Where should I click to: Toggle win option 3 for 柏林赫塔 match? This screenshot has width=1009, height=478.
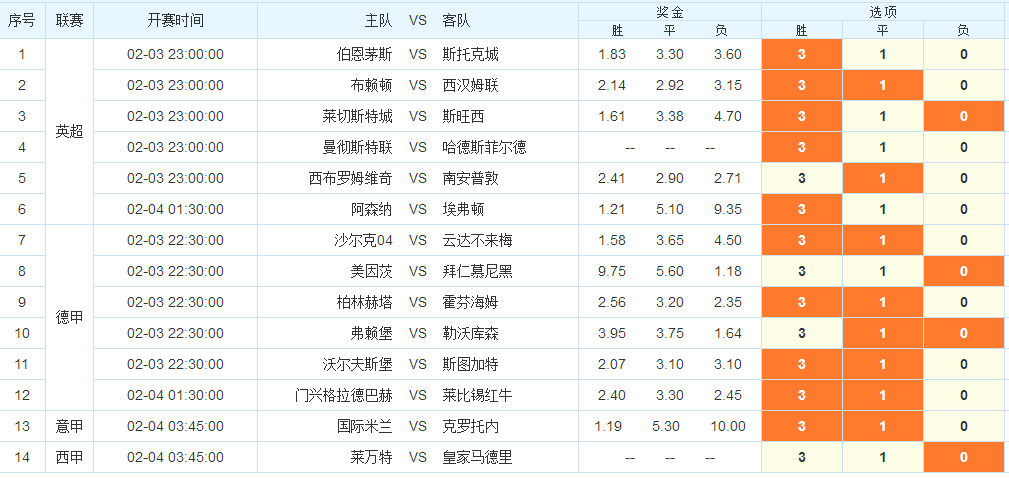point(802,302)
